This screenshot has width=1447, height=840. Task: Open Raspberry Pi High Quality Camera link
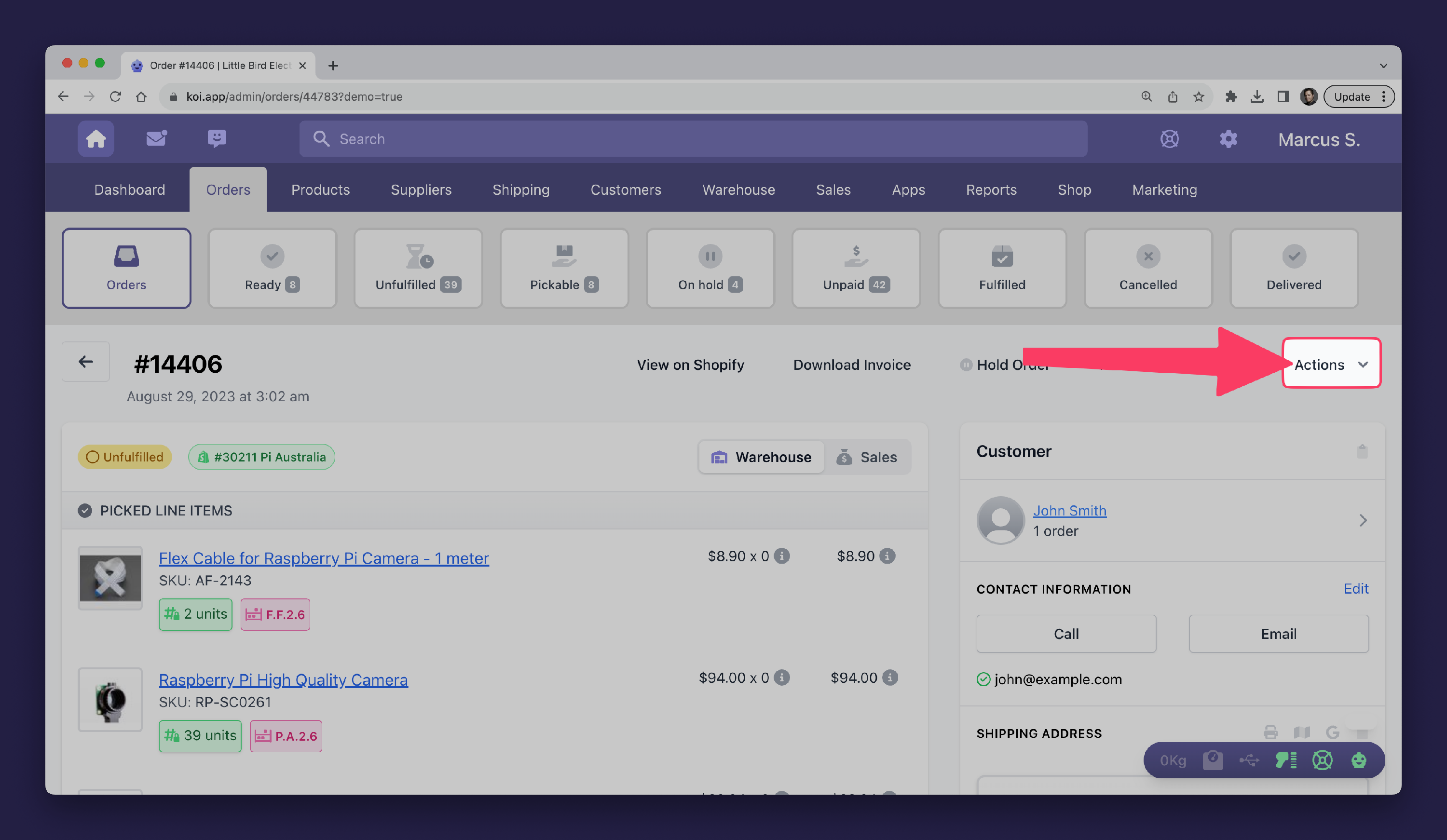click(283, 679)
